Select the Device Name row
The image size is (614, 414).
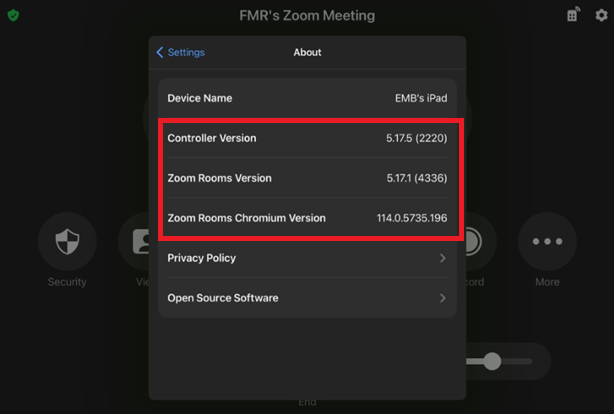pyautogui.click(x=307, y=98)
